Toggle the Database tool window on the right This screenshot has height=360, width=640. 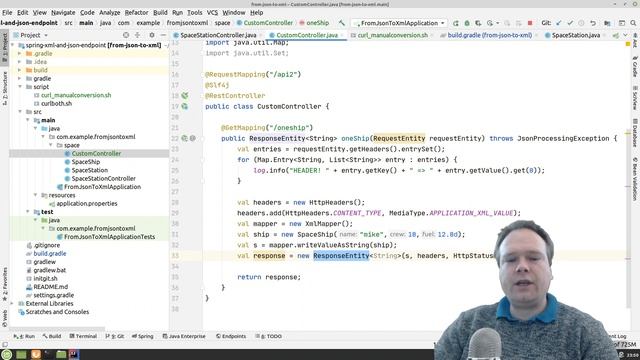(x=636, y=133)
